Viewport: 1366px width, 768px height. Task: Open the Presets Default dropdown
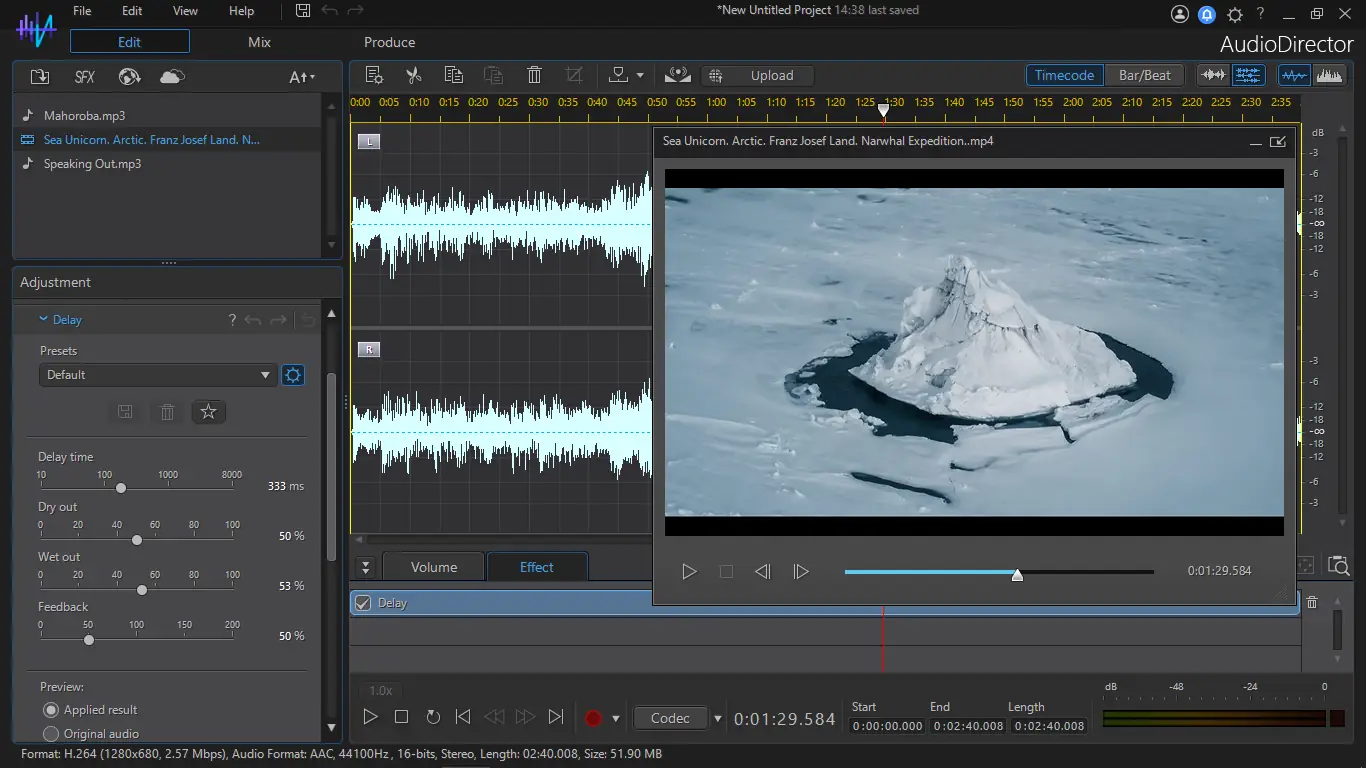[x=158, y=375]
